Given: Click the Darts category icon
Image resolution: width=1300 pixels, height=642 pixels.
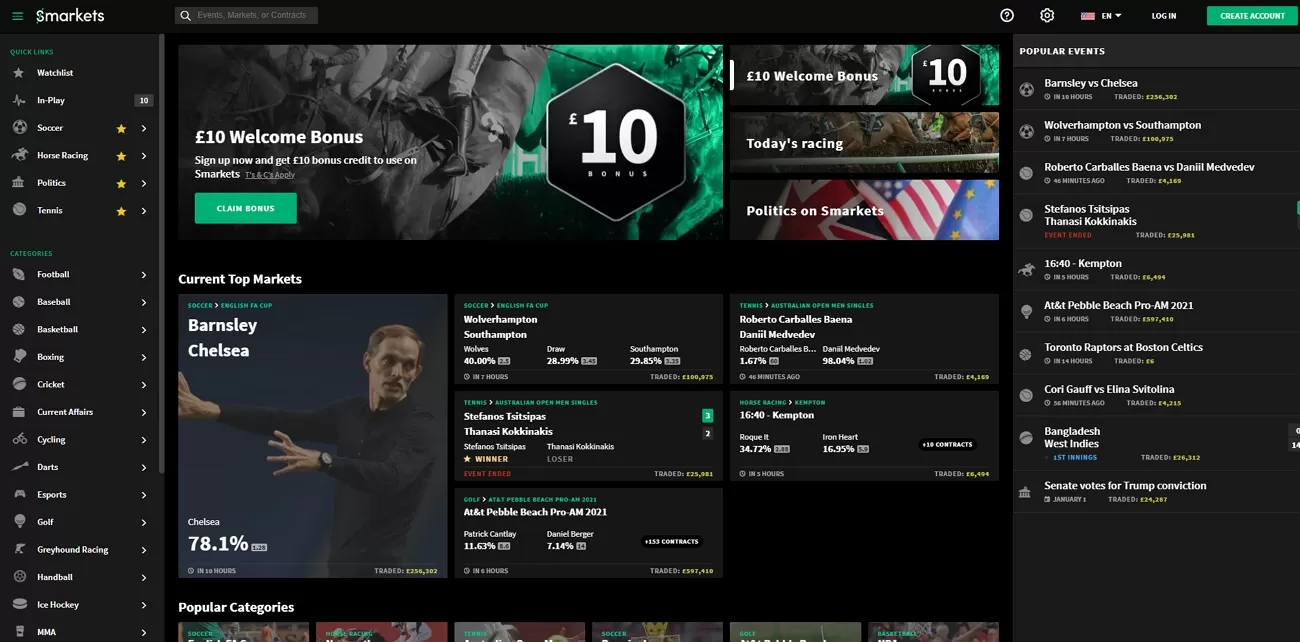Looking at the screenshot, I should click(19, 467).
